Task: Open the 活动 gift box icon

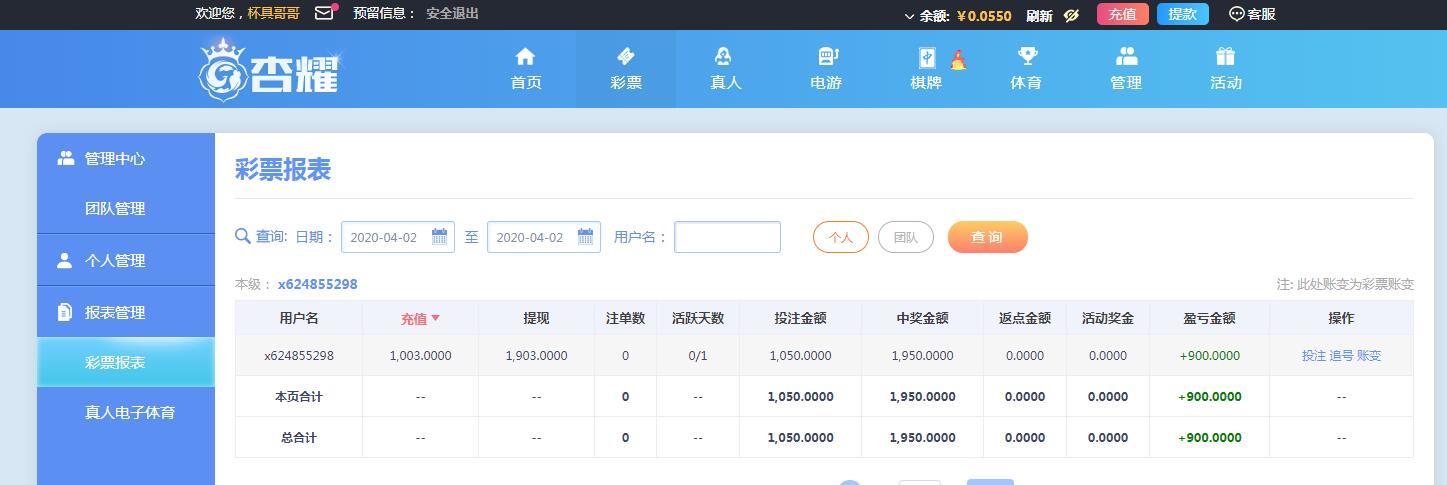Action: 1226,56
